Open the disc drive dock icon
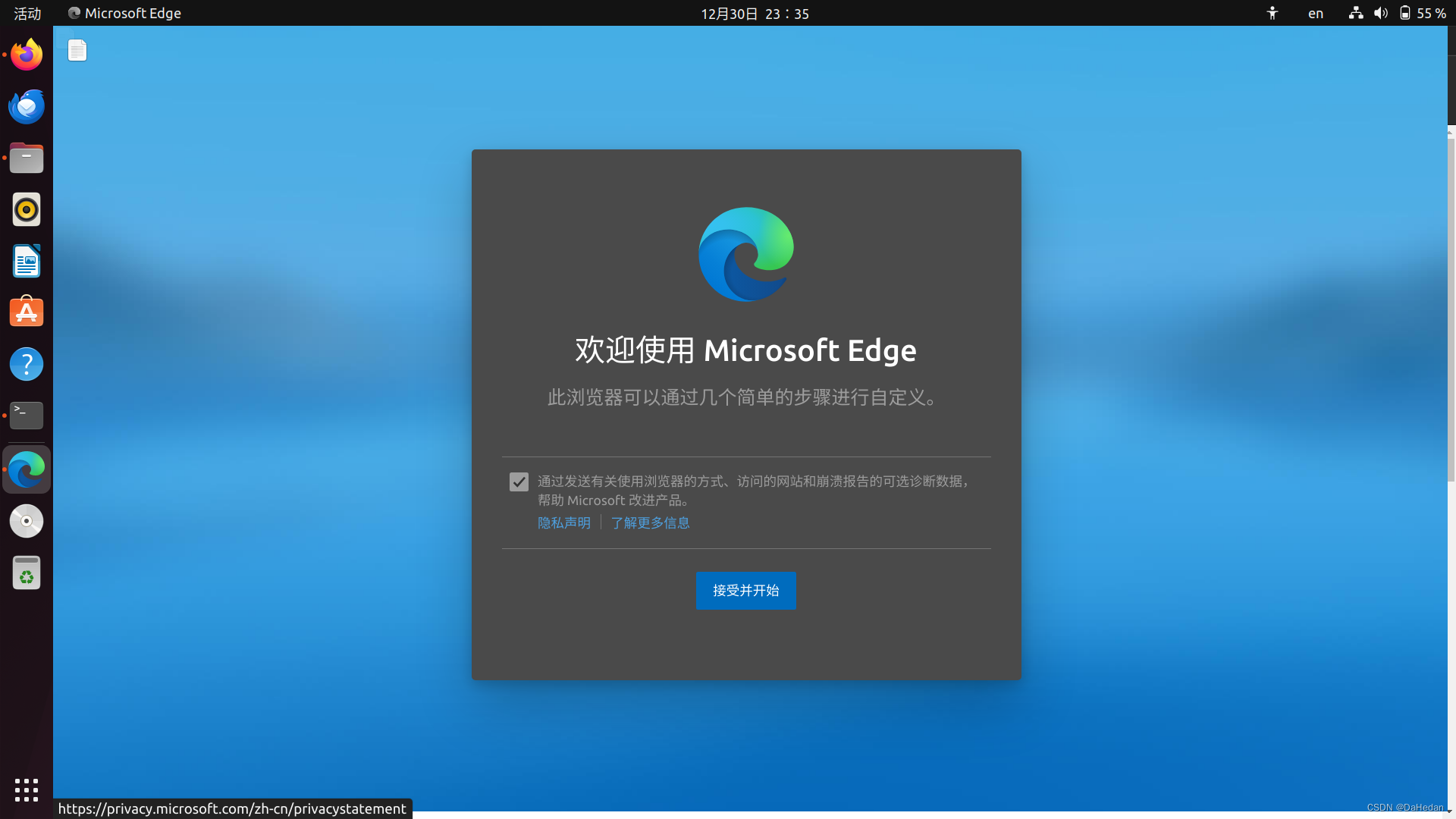1456x819 pixels. click(27, 521)
